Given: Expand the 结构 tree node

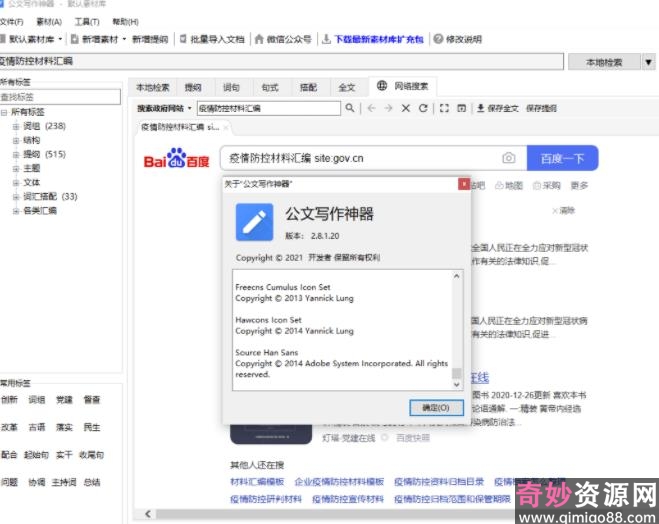Looking at the screenshot, I should point(16,140).
